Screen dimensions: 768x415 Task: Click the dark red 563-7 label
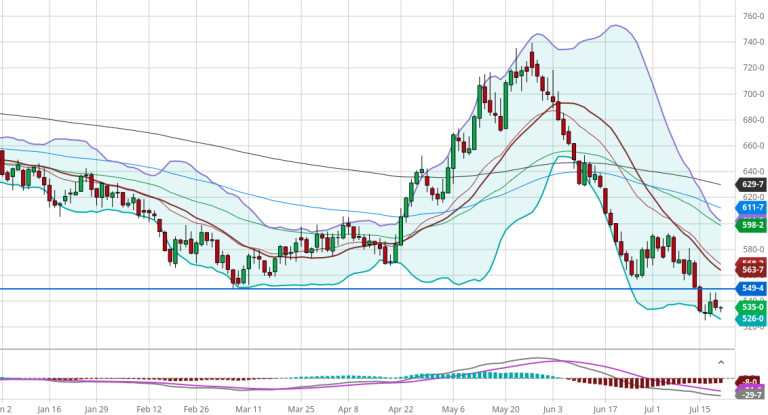[x=750, y=269]
